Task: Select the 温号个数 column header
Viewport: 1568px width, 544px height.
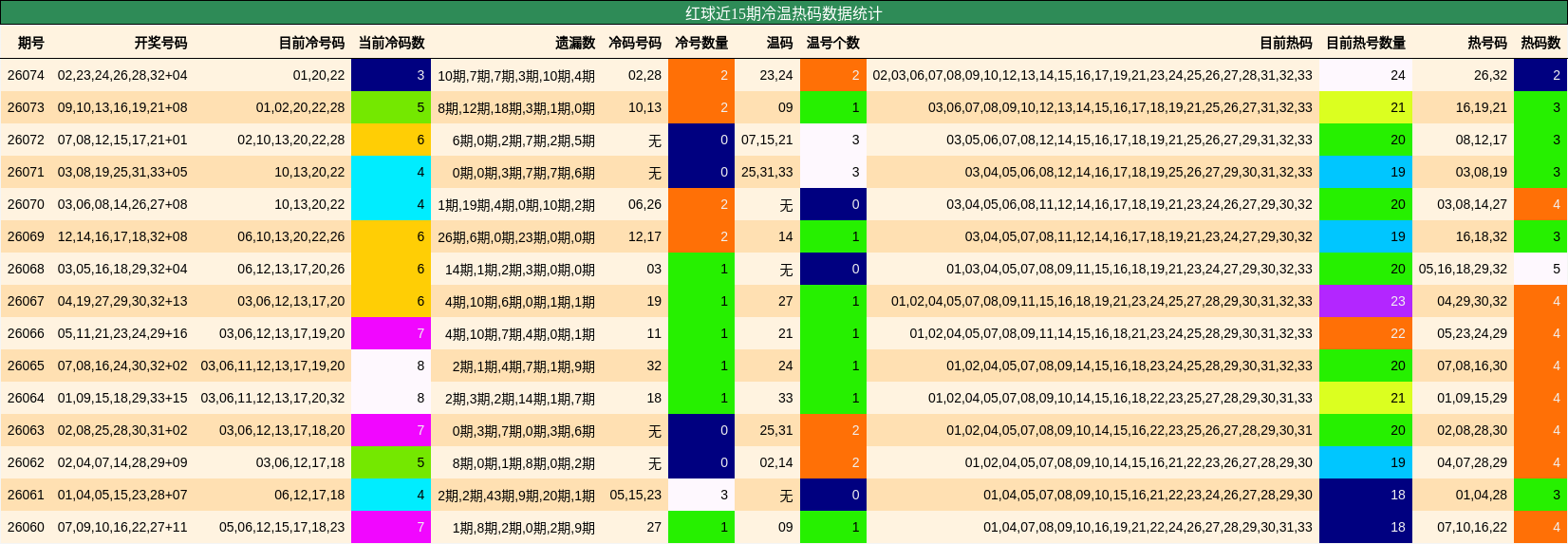Action: 833,43
